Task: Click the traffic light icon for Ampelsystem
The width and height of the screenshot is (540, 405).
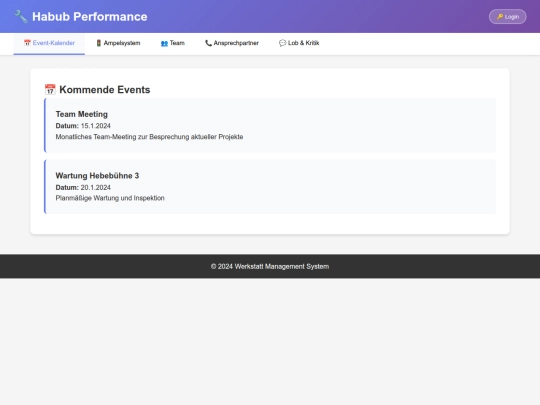Action: 98,43
